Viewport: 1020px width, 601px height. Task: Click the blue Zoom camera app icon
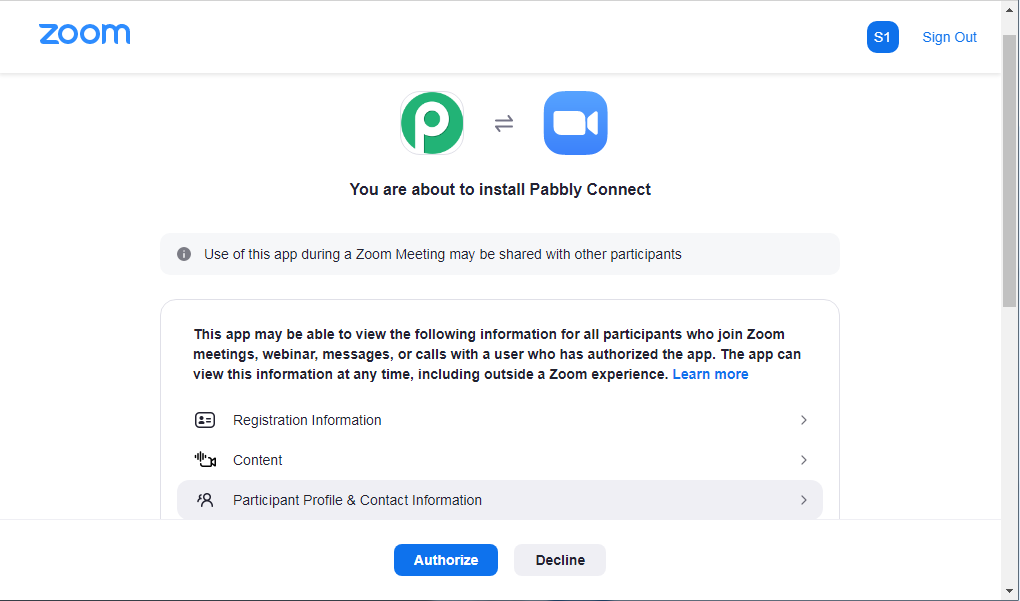(x=576, y=123)
